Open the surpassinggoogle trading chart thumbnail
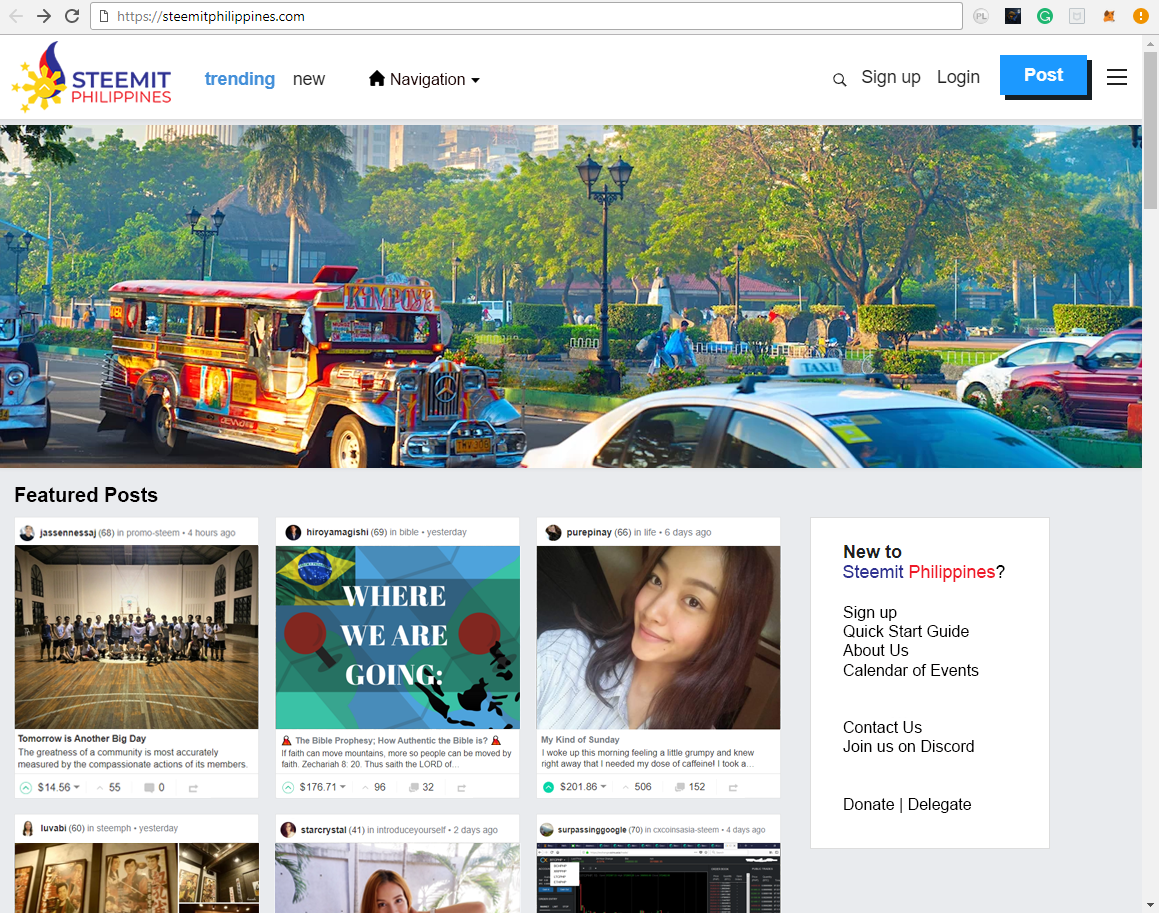The image size is (1159, 913). pos(659,878)
